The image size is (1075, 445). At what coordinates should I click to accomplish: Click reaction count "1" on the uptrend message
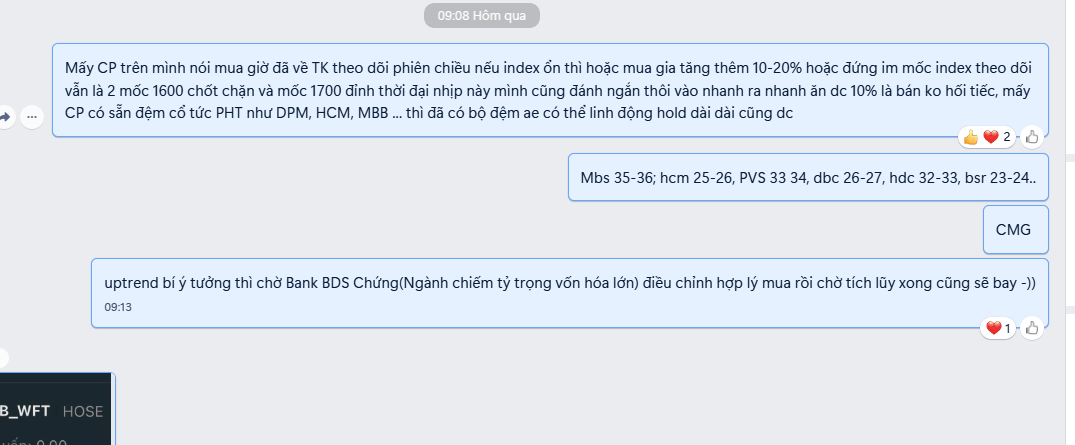point(1007,327)
